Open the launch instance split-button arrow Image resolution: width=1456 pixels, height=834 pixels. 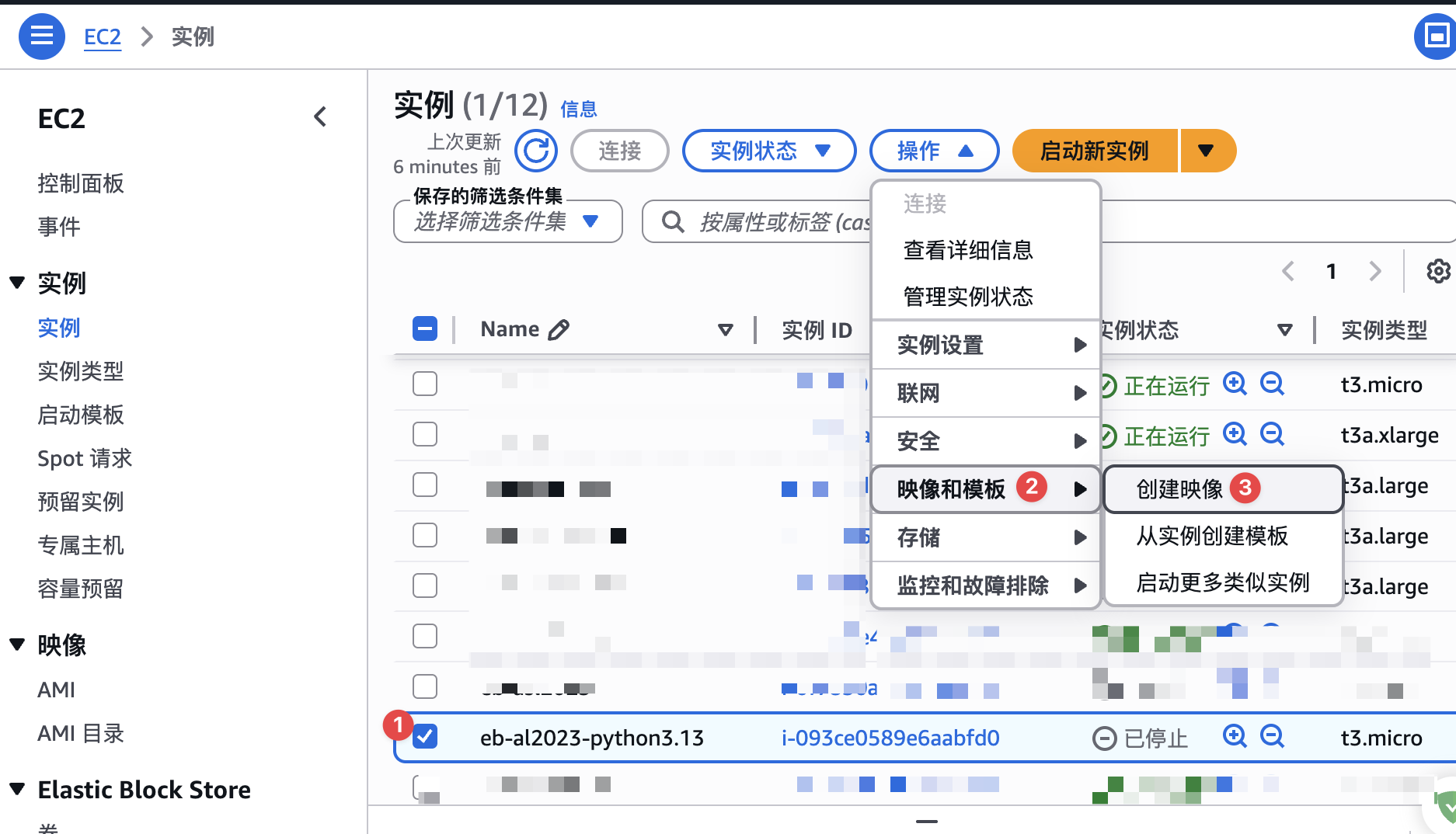click(x=1207, y=151)
